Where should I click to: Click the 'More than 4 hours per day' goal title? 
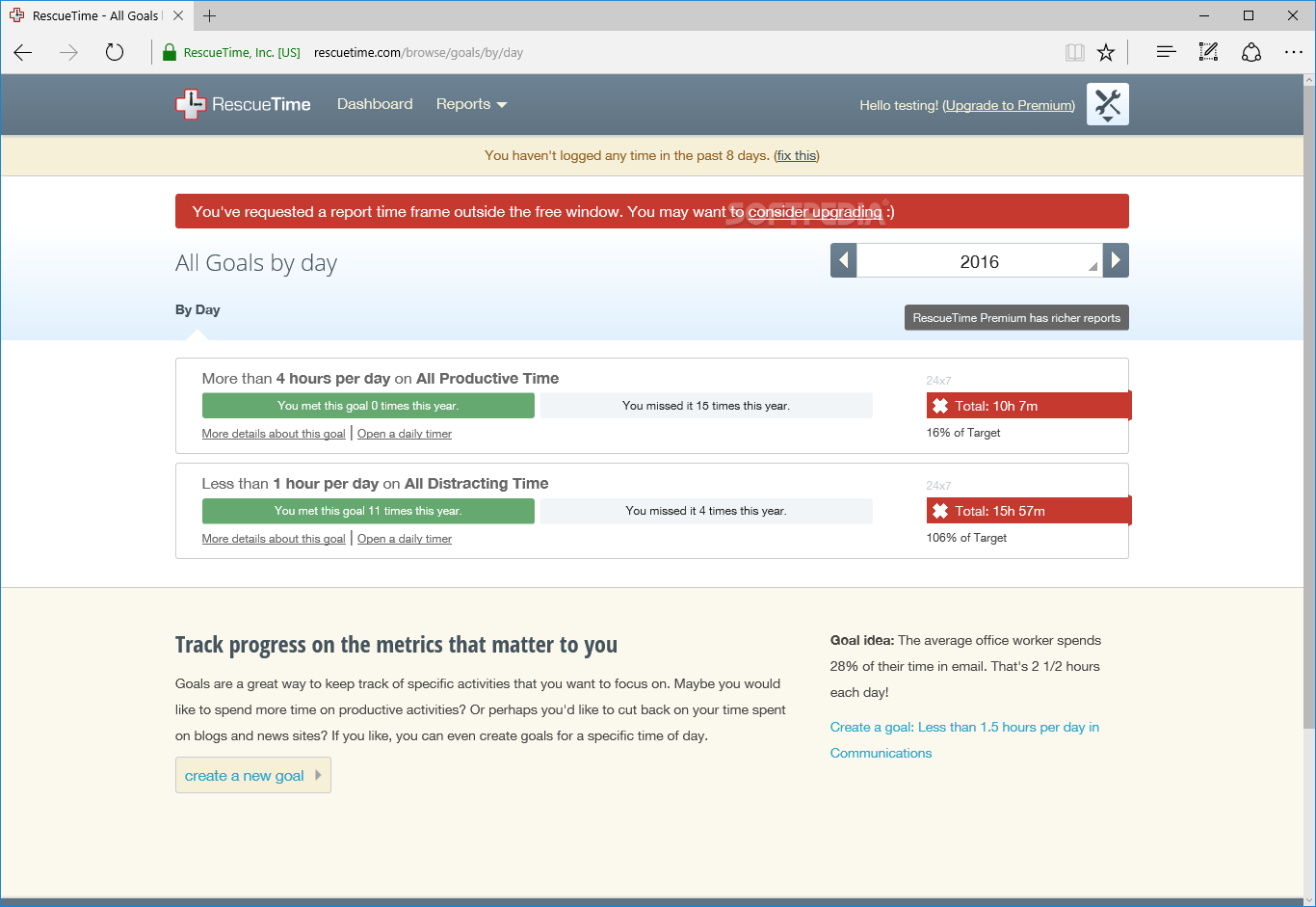pos(381,379)
